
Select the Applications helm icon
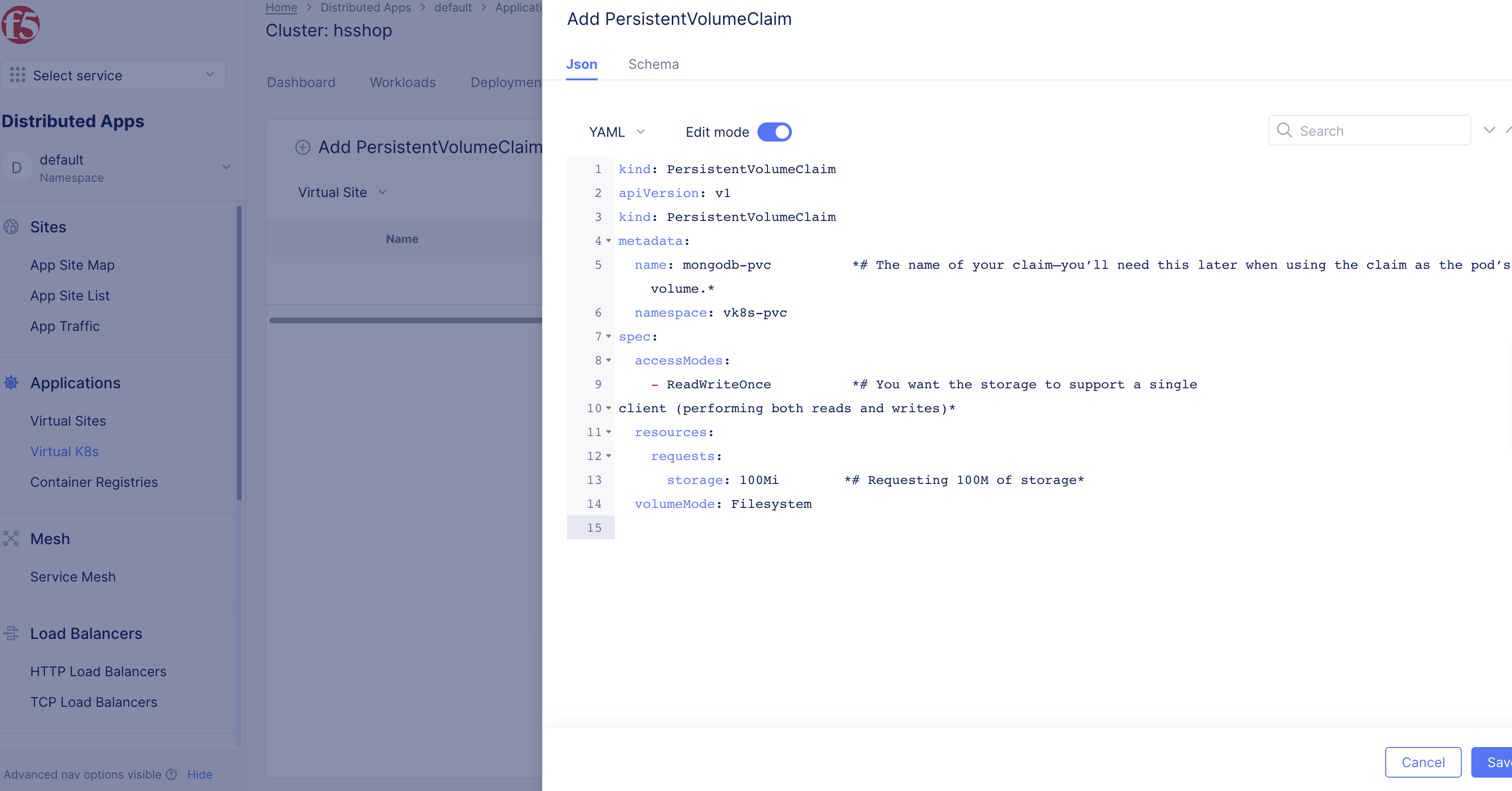(11, 383)
